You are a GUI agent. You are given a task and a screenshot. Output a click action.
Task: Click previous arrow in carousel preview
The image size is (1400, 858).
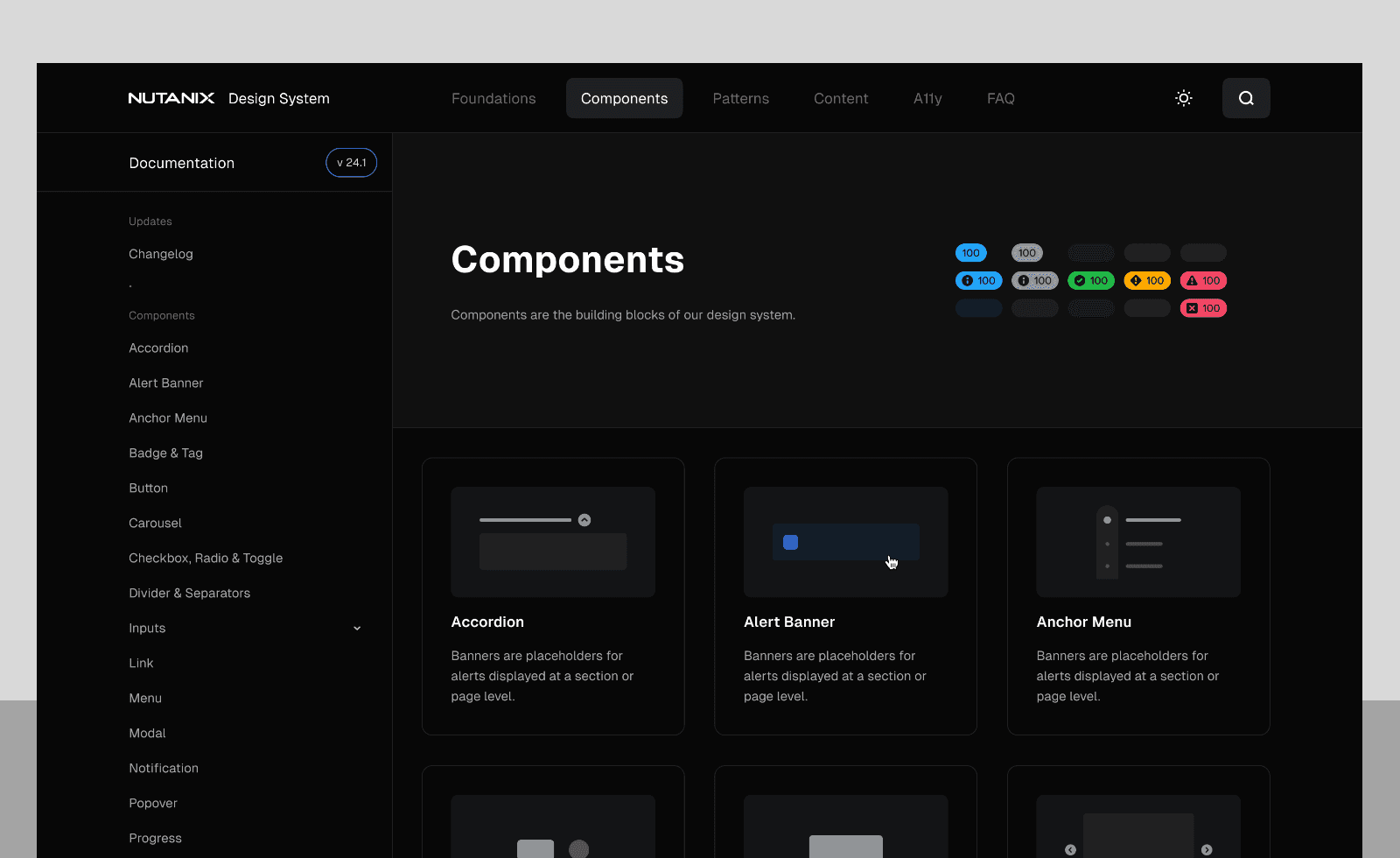click(1070, 850)
